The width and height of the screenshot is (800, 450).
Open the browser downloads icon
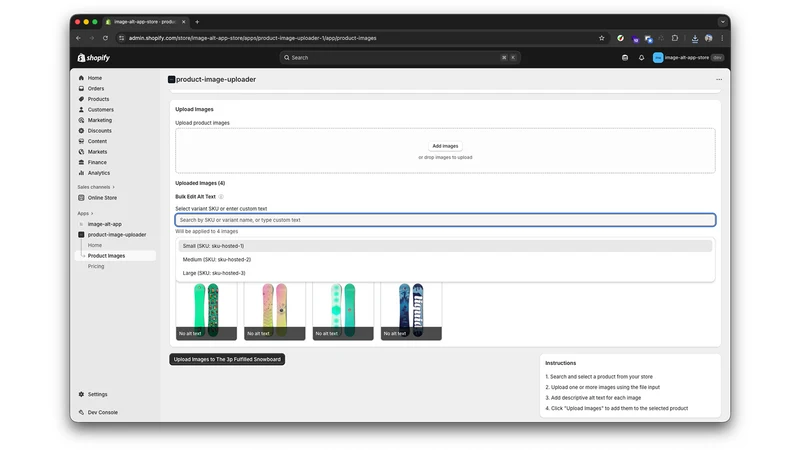pos(694,38)
